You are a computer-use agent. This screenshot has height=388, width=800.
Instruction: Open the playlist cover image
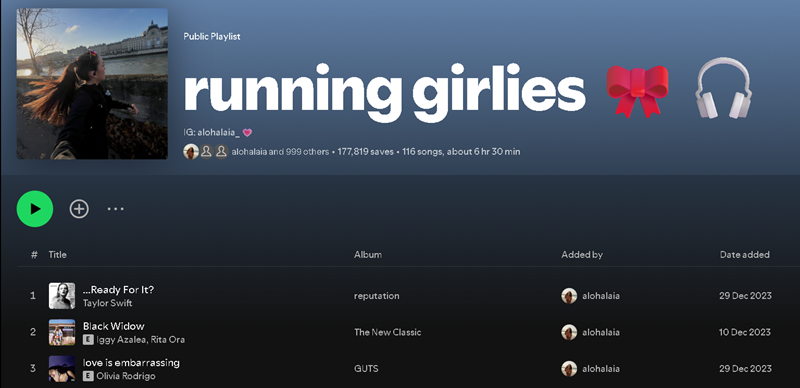click(x=92, y=84)
